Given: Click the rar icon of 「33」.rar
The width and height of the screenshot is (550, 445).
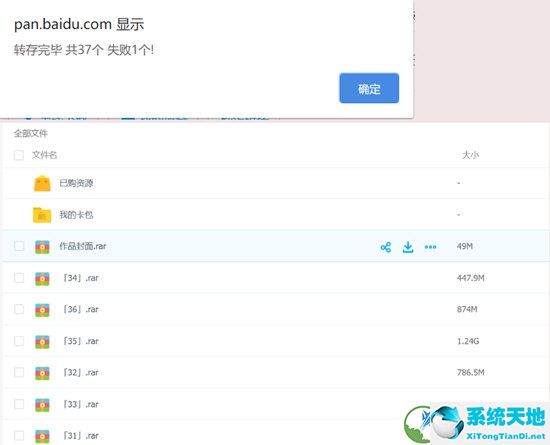Looking at the screenshot, I should tap(42, 405).
